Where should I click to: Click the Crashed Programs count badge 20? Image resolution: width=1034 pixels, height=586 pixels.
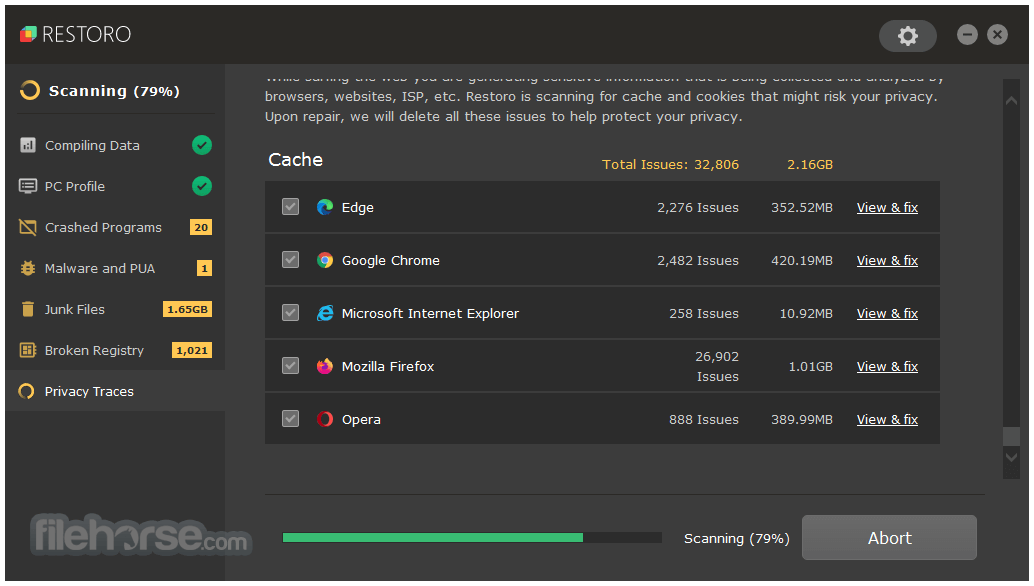[x=201, y=227]
